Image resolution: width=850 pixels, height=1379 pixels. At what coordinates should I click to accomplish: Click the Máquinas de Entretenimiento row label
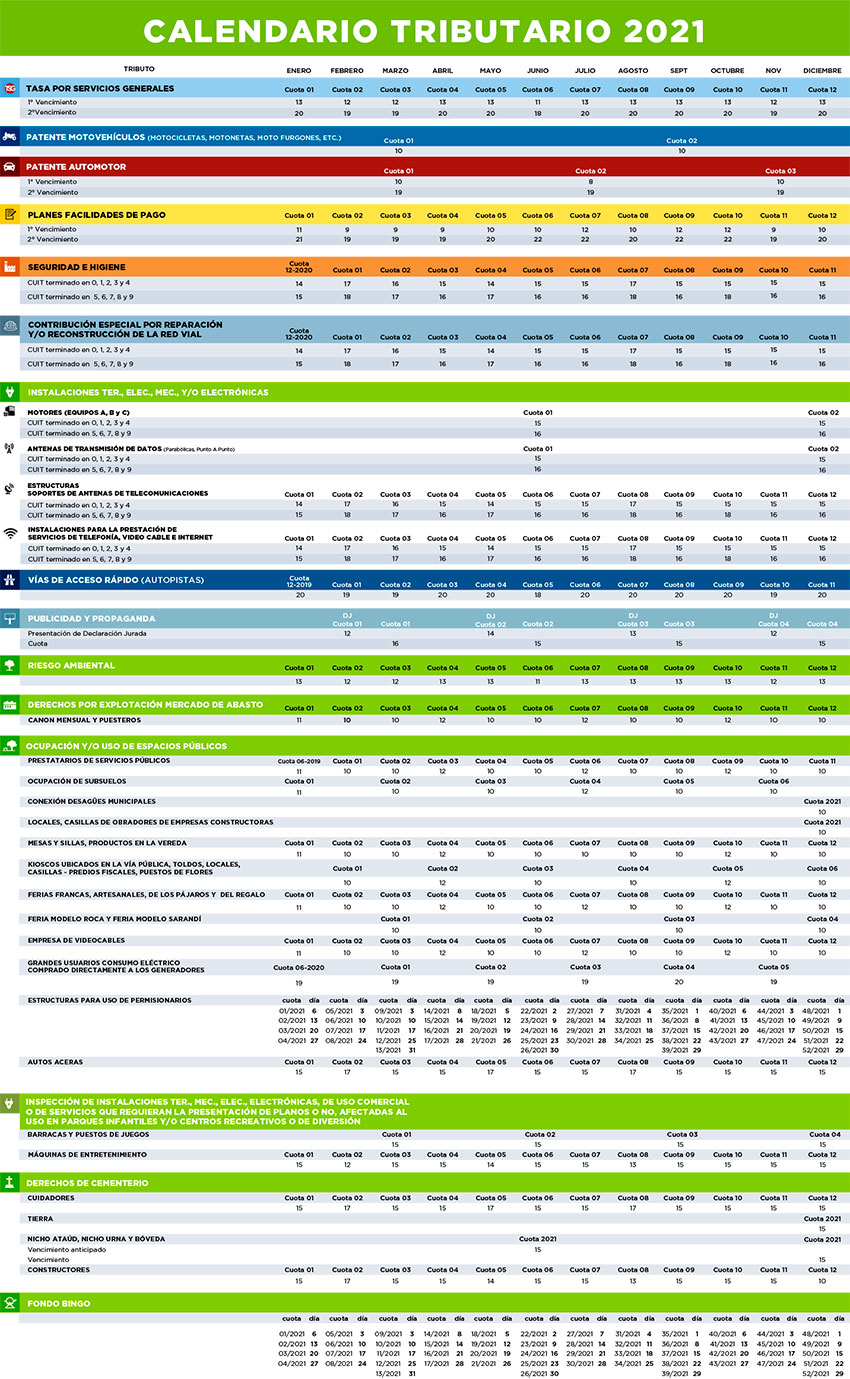87,1154
